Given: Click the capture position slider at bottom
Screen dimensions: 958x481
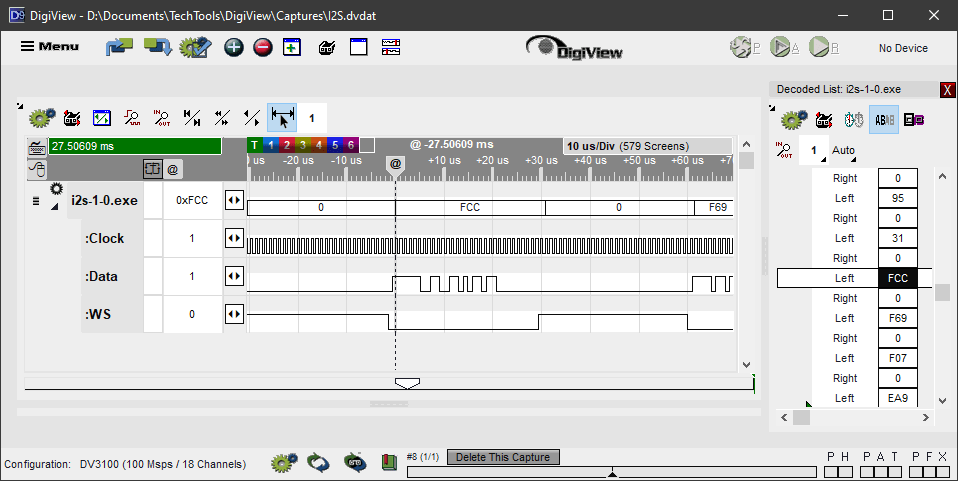Looking at the screenshot, I should (612, 472).
